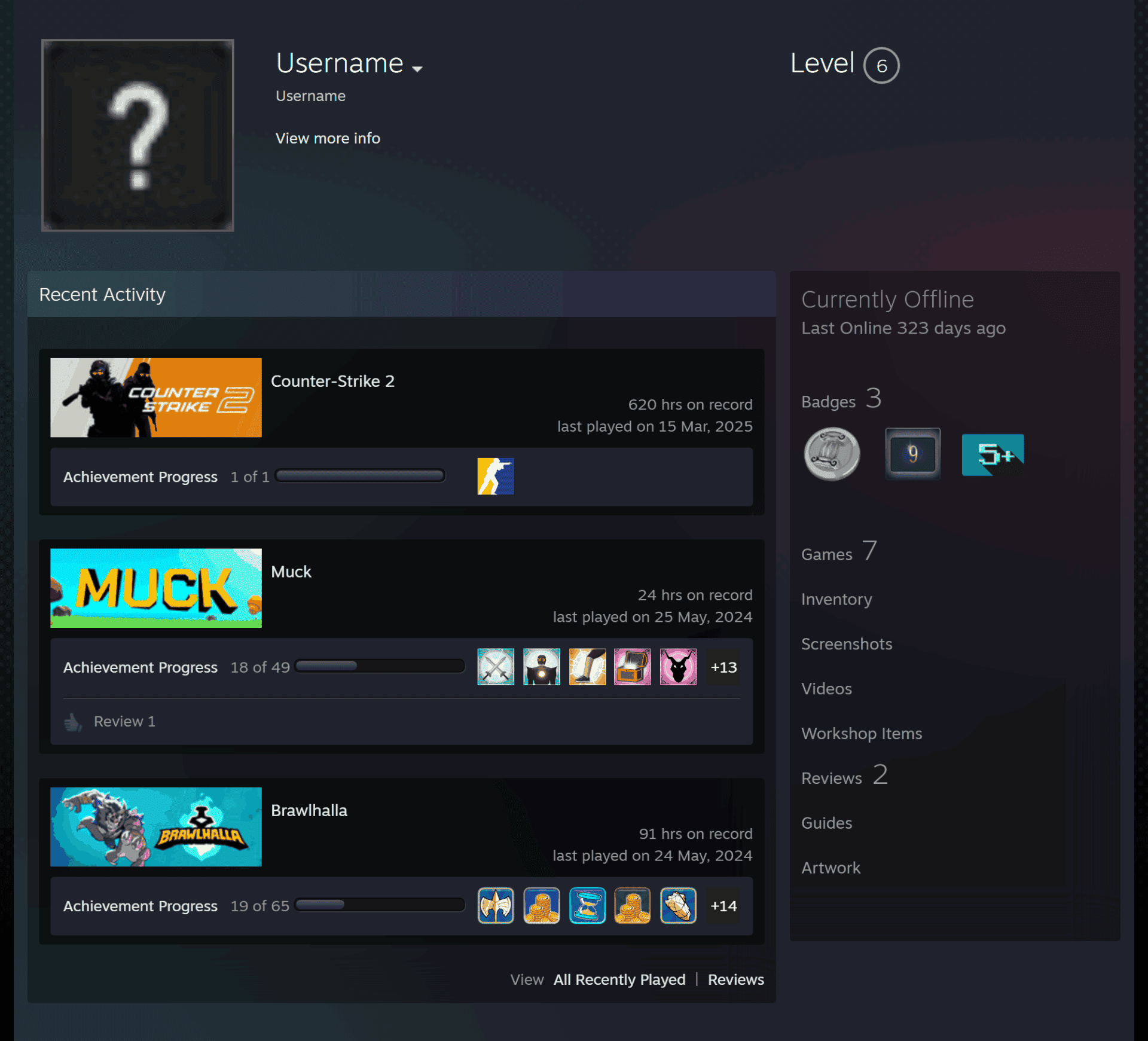The height and width of the screenshot is (1041, 1148).
Task: Show the +14 more Brawlhalla achievements
Action: point(723,905)
